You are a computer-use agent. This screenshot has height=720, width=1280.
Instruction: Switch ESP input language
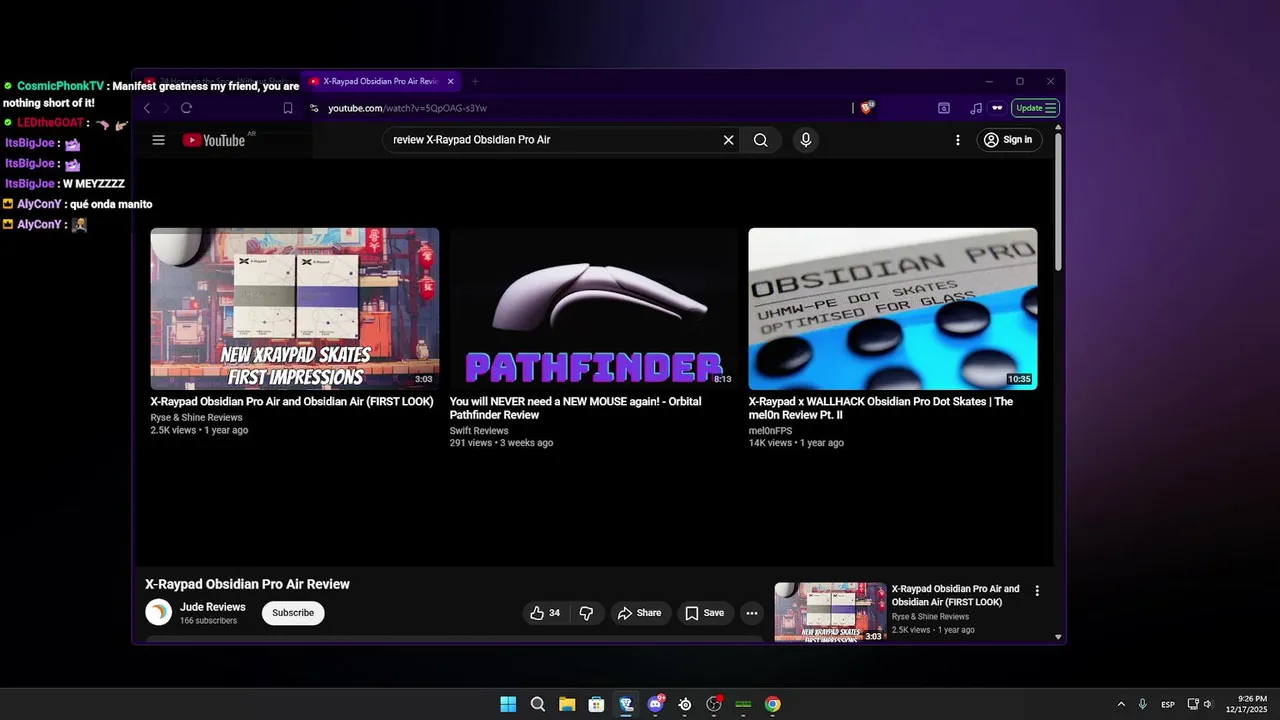1168,704
